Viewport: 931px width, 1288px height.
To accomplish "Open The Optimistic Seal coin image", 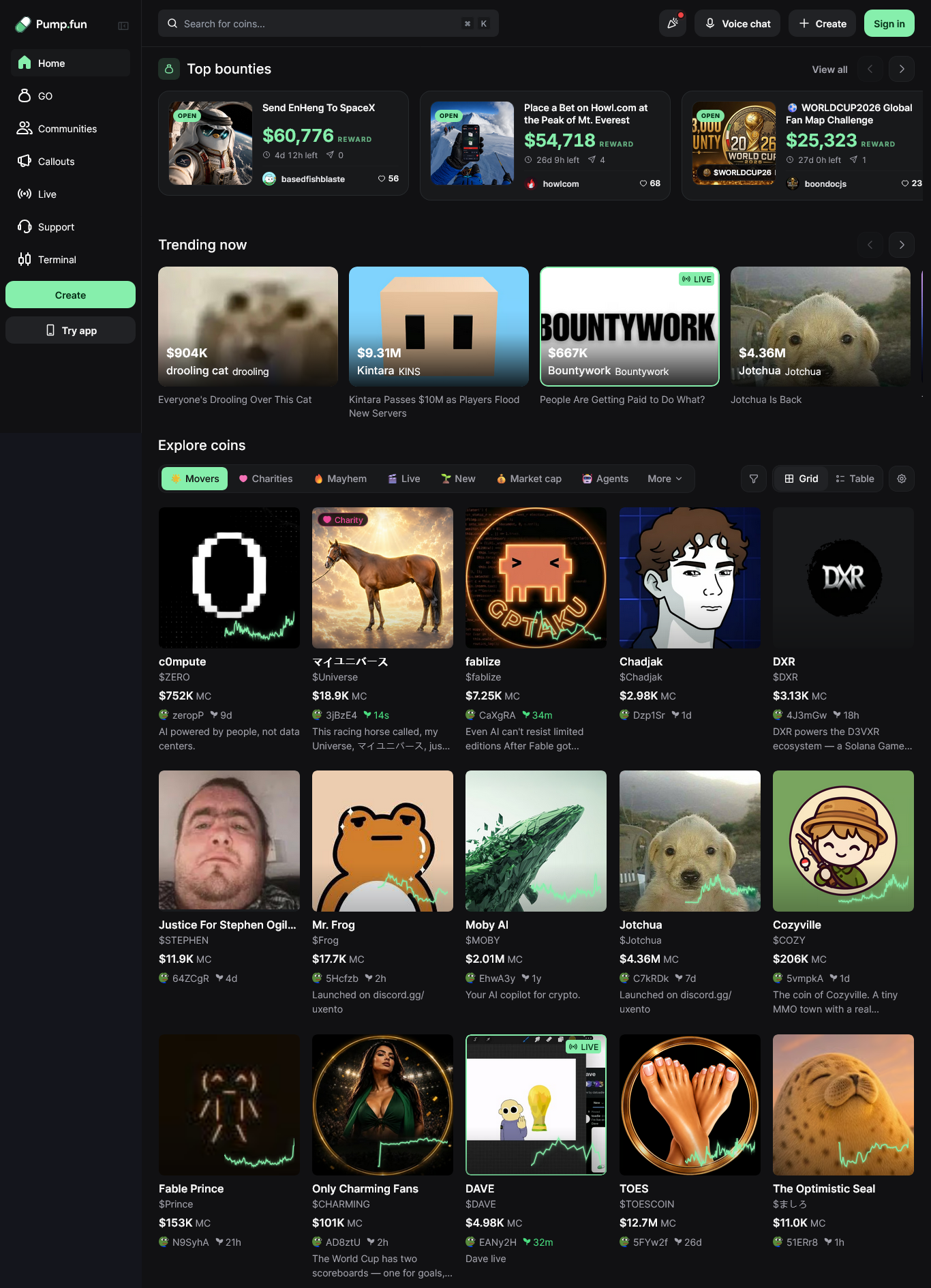I will pos(843,1105).
